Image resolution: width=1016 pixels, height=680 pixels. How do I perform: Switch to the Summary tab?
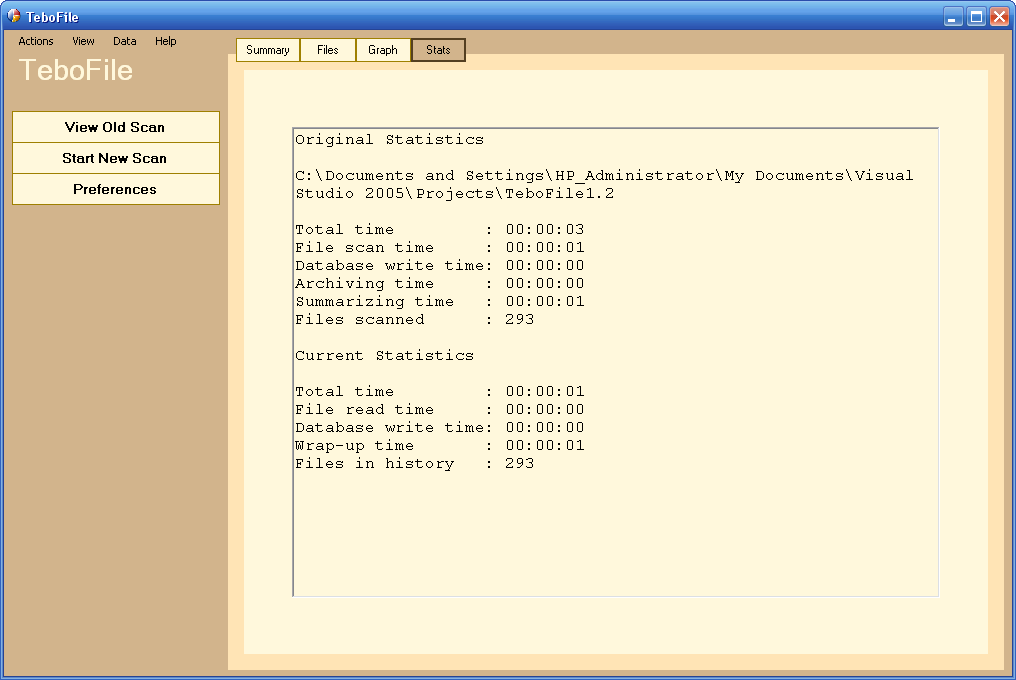268,50
